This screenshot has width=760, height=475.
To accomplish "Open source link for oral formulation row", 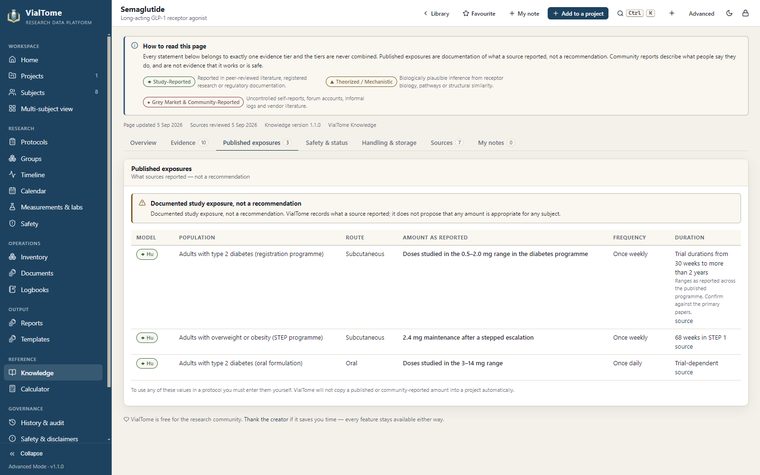I will [x=683, y=372].
